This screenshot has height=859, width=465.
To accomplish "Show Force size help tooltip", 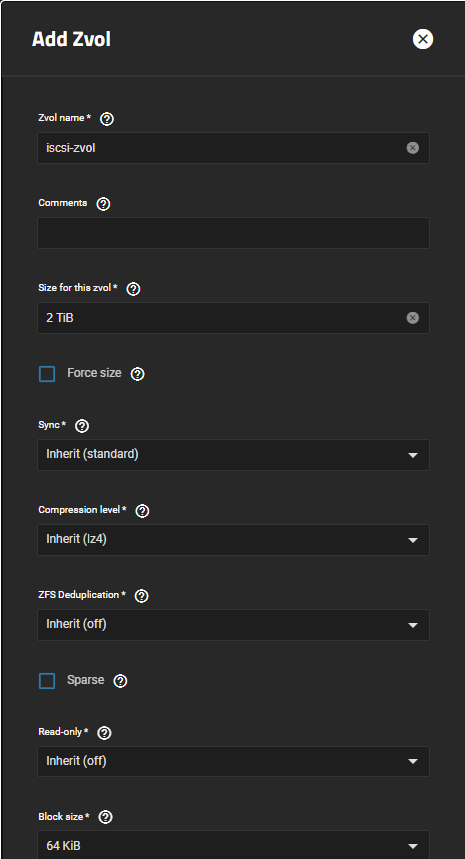I will click(137, 374).
